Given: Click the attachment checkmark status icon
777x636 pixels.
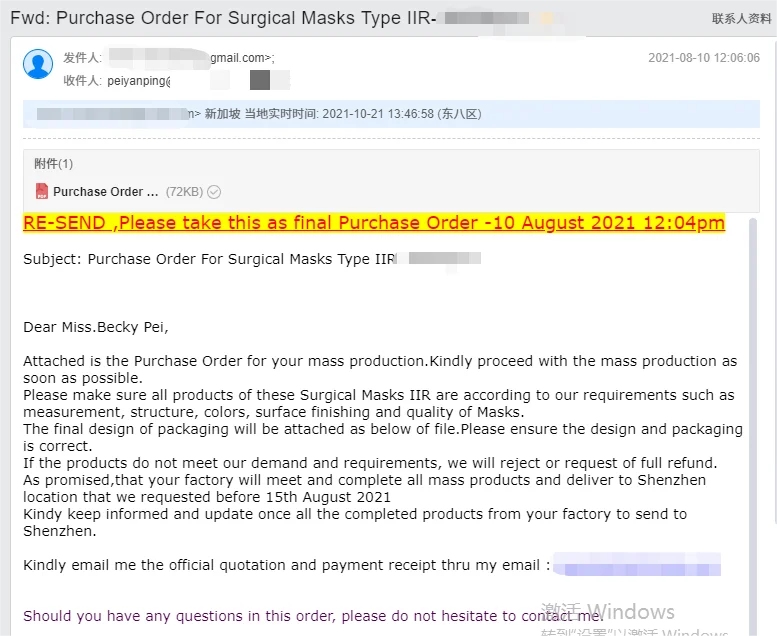Looking at the screenshot, I should pyautogui.click(x=214, y=192).
